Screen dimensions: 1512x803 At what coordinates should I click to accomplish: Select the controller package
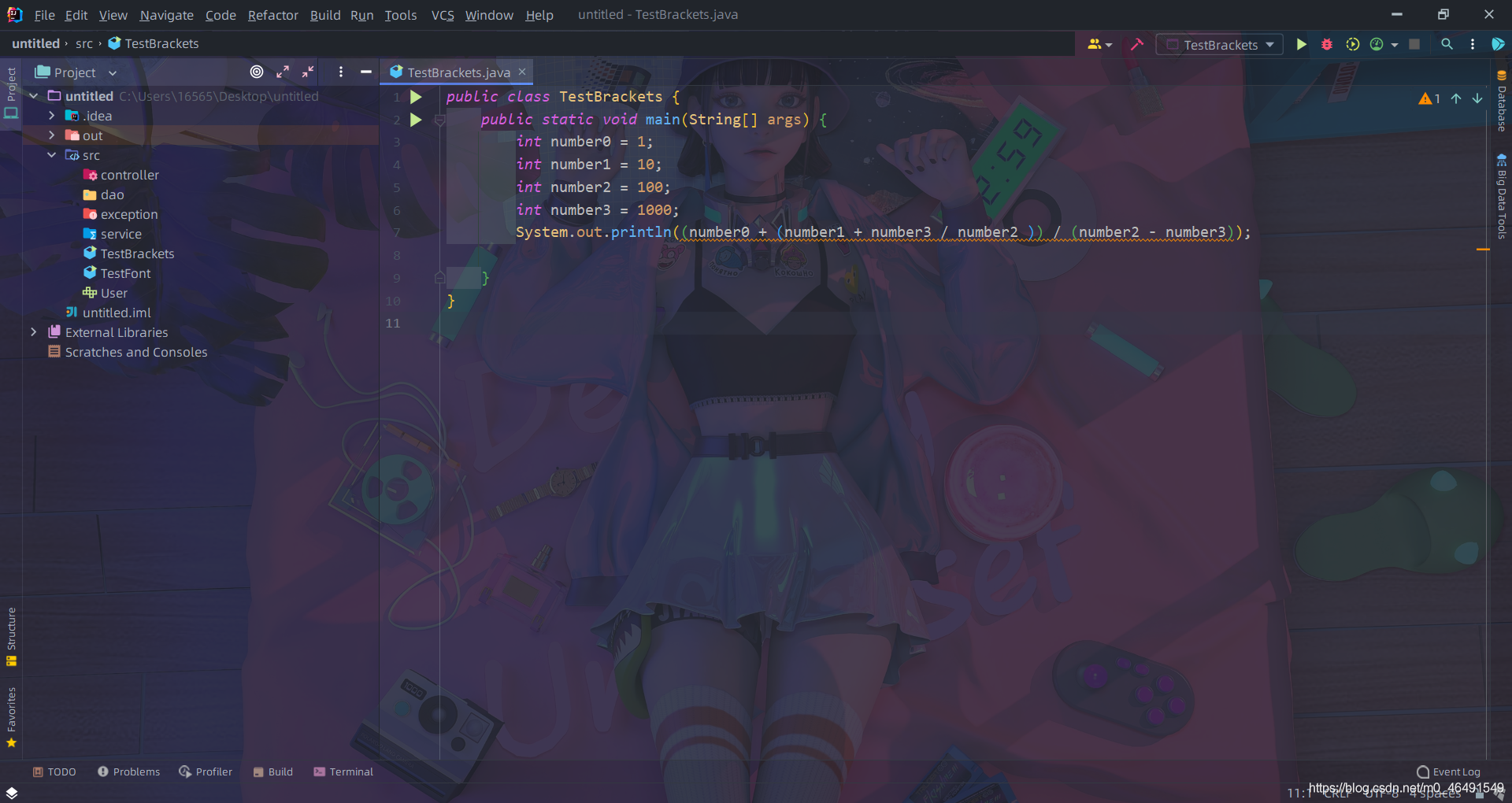(x=121, y=175)
